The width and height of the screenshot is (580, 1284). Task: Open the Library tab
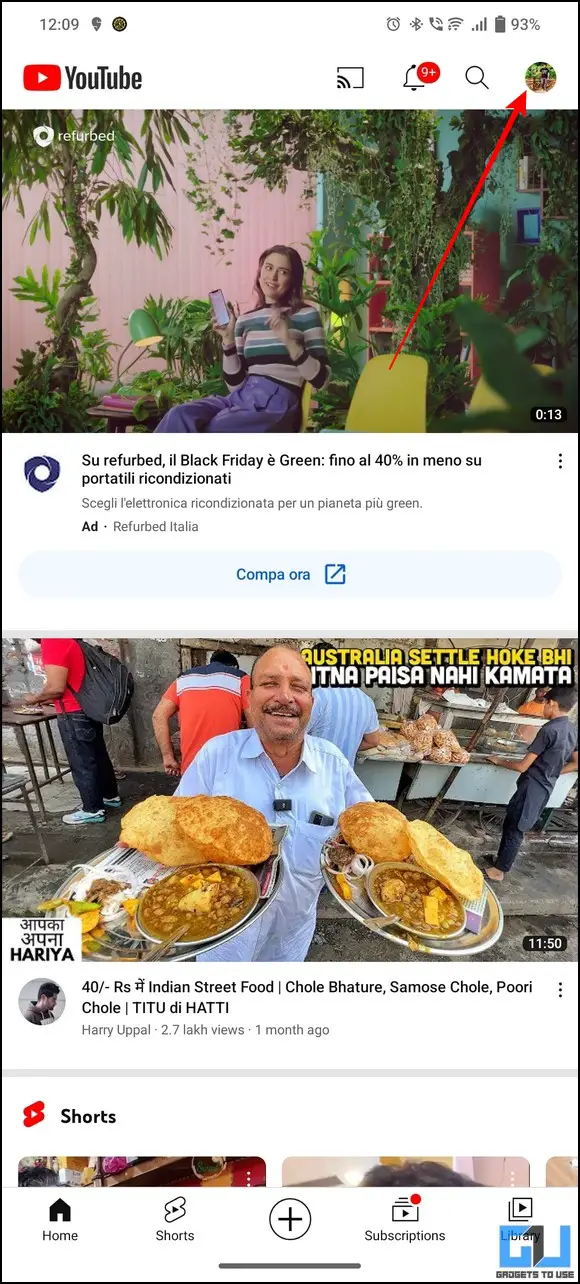click(520, 1220)
